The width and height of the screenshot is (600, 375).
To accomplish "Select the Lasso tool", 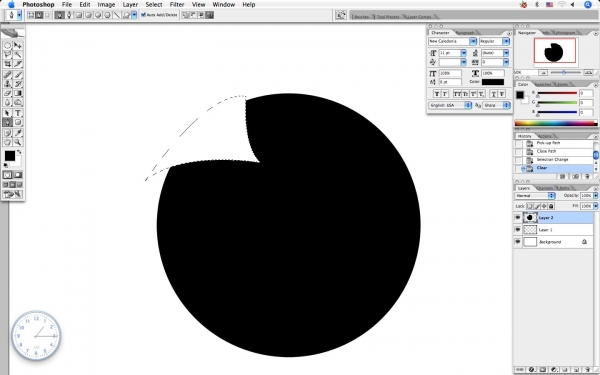I will tap(7, 54).
